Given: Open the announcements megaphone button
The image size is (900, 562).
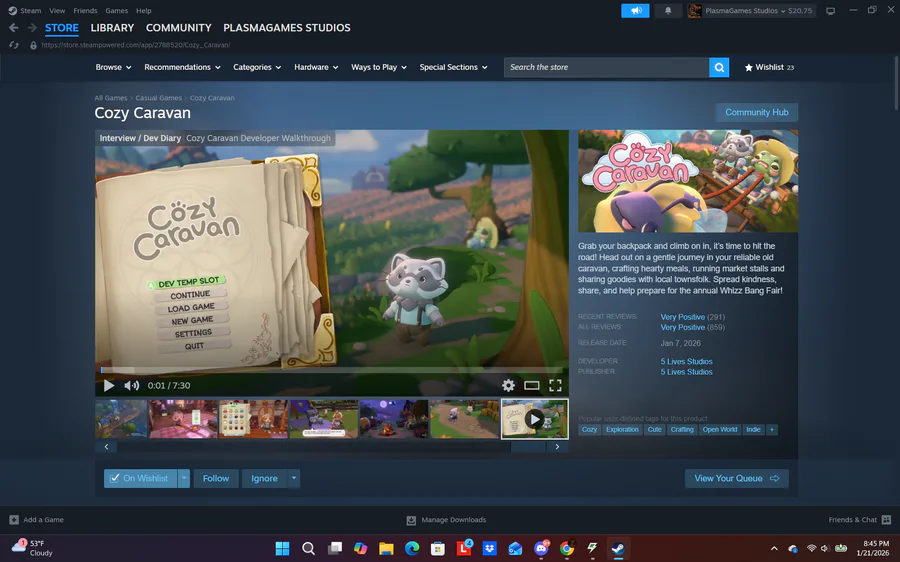Looking at the screenshot, I should [x=635, y=10].
